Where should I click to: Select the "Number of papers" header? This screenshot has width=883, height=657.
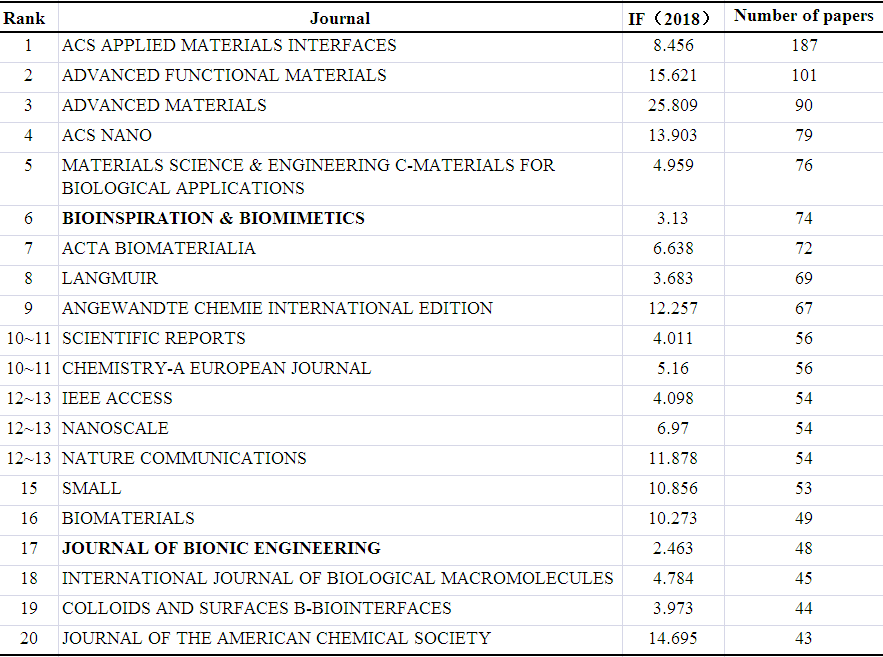pos(804,16)
